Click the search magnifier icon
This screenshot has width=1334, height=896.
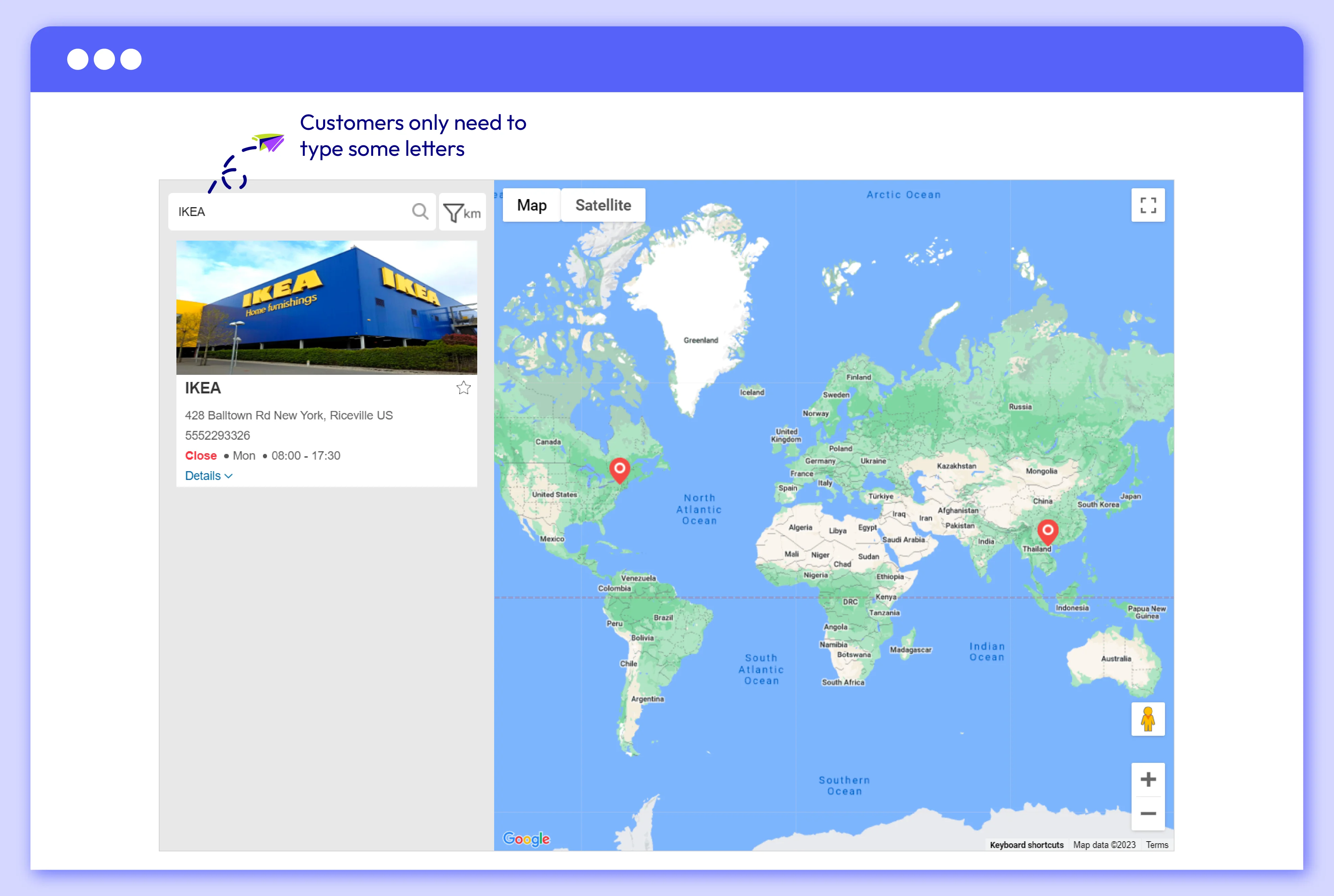[420, 212]
